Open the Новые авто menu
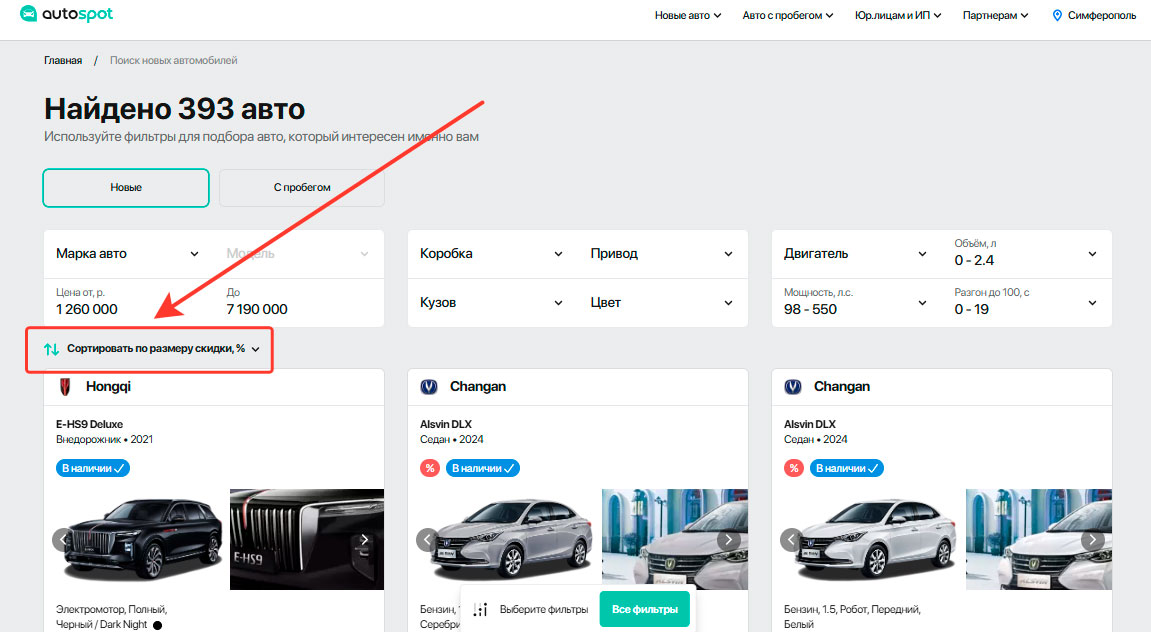 click(688, 15)
